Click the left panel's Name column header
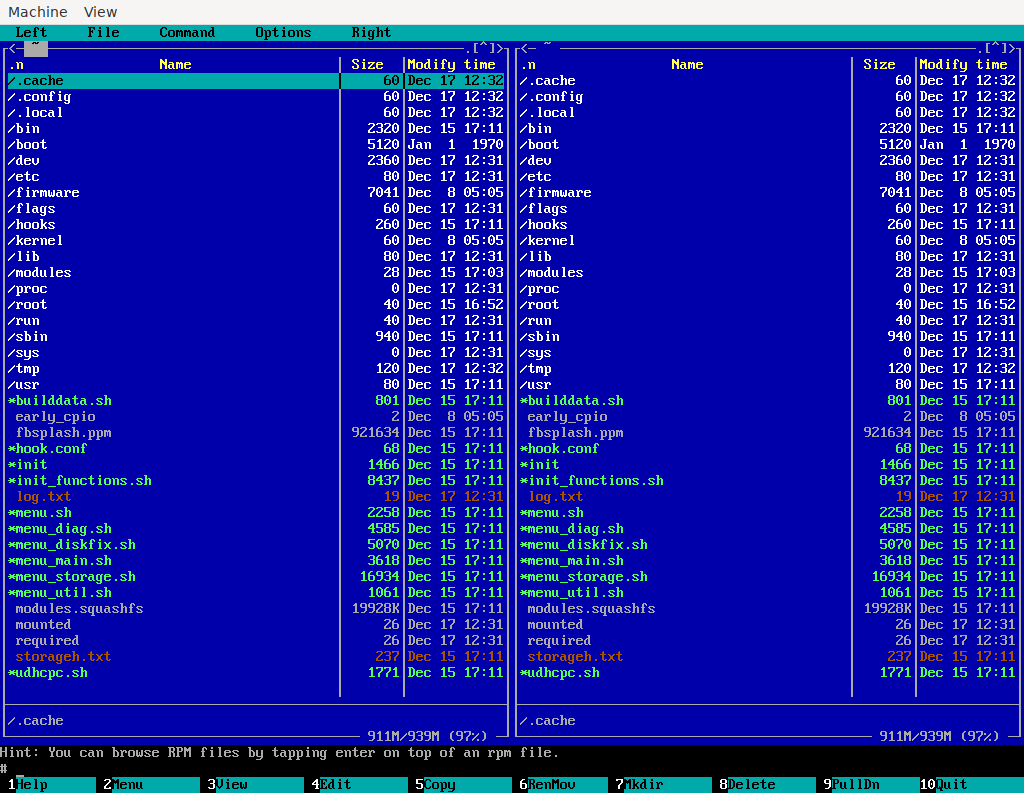 (175, 65)
